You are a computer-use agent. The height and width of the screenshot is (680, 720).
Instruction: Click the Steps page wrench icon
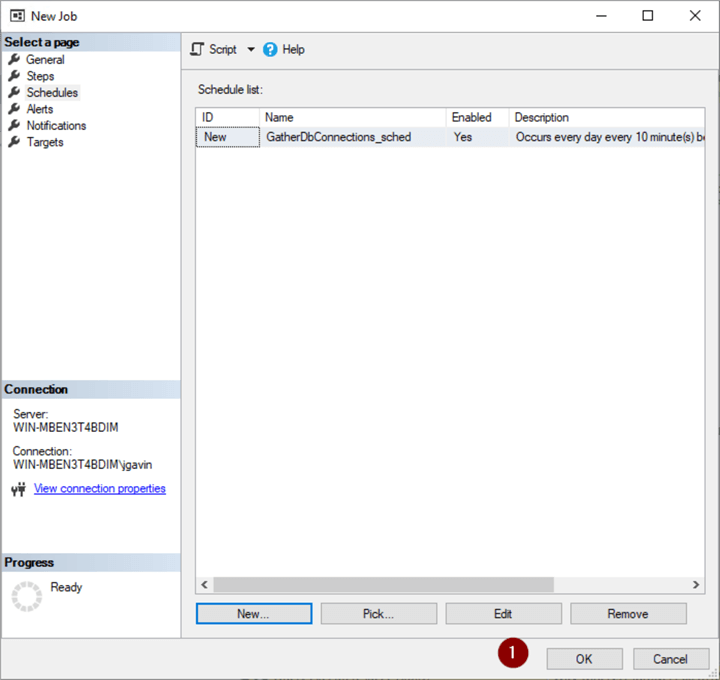coord(14,76)
